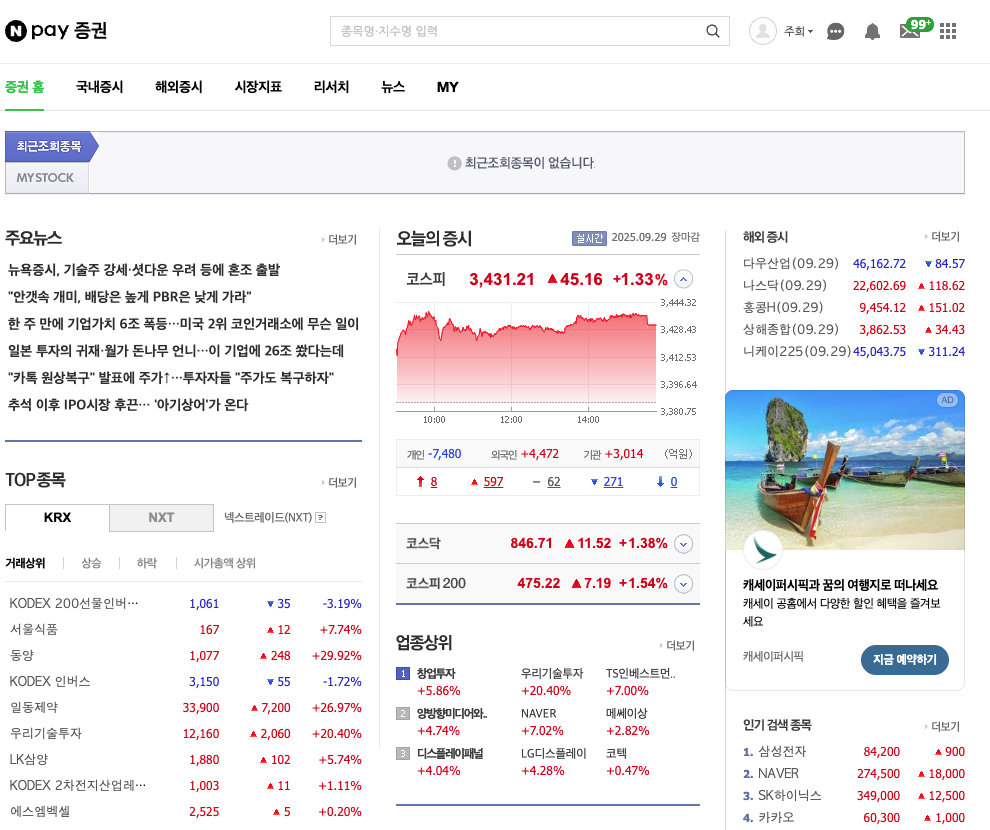Open the 뉴스 menu

point(393,87)
